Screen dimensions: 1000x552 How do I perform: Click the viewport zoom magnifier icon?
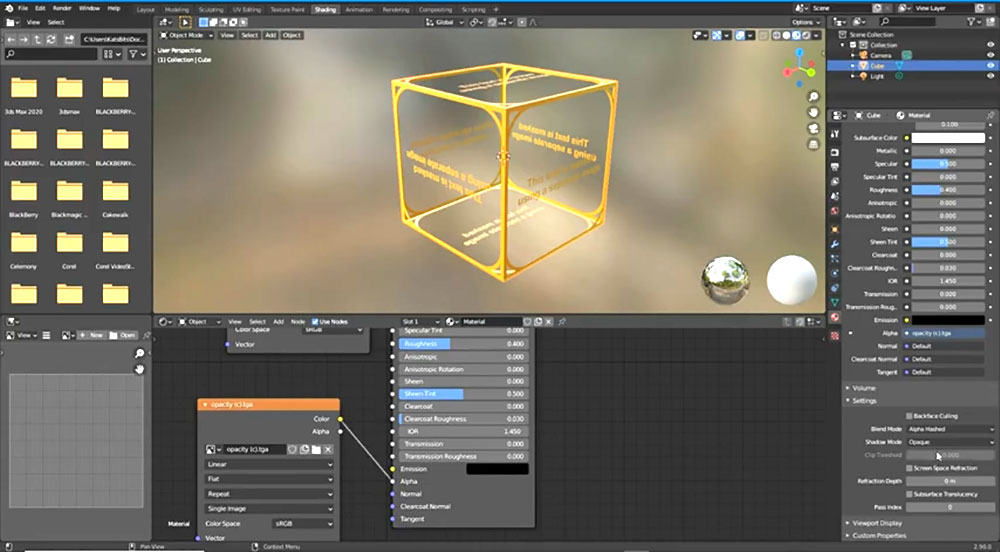coord(814,98)
